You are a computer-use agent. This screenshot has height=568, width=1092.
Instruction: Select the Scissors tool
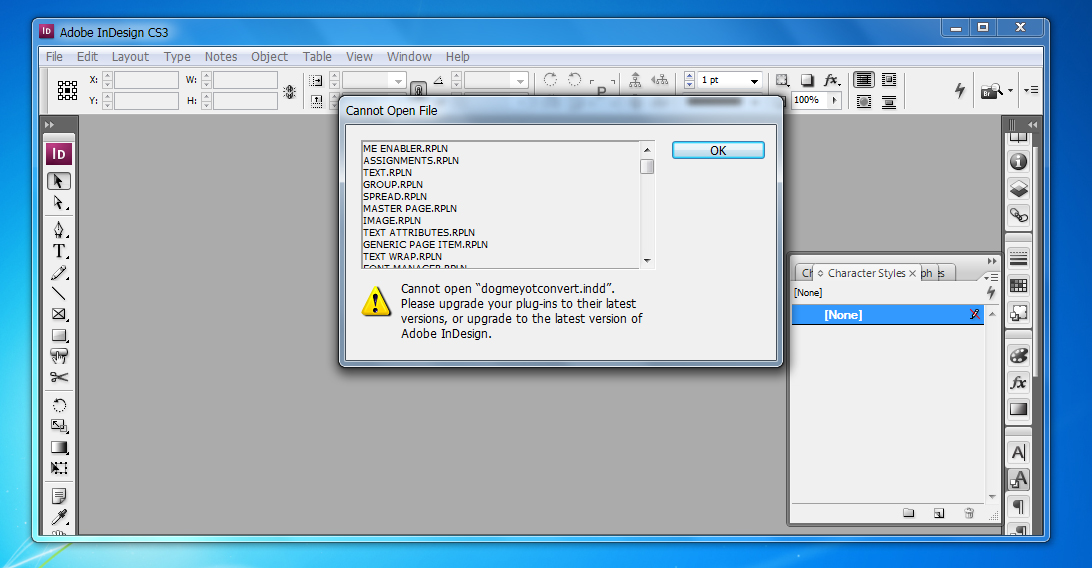pyautogui.click(x=58, y=377)
